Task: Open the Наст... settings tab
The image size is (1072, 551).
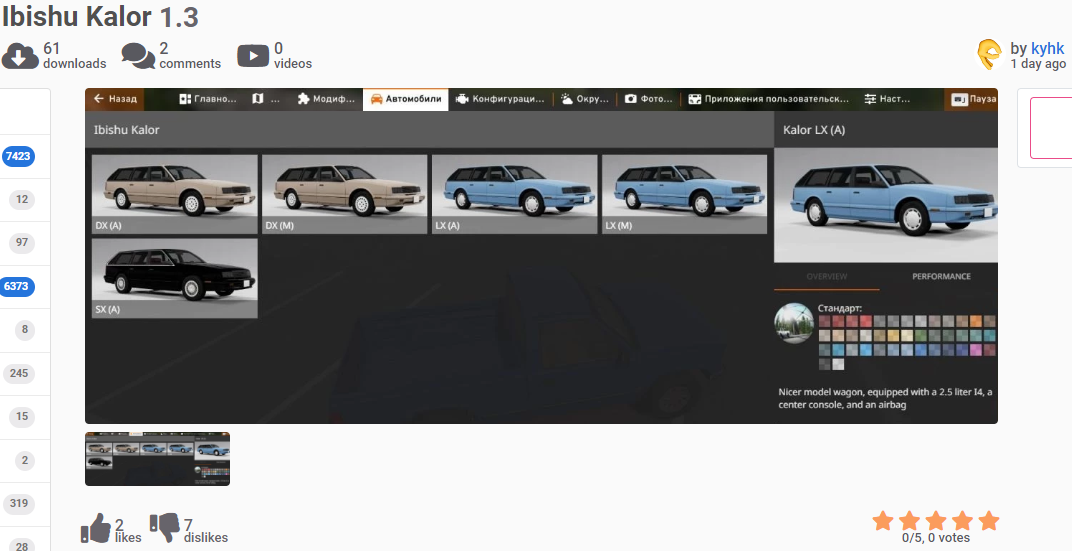Action: (887, 99)
